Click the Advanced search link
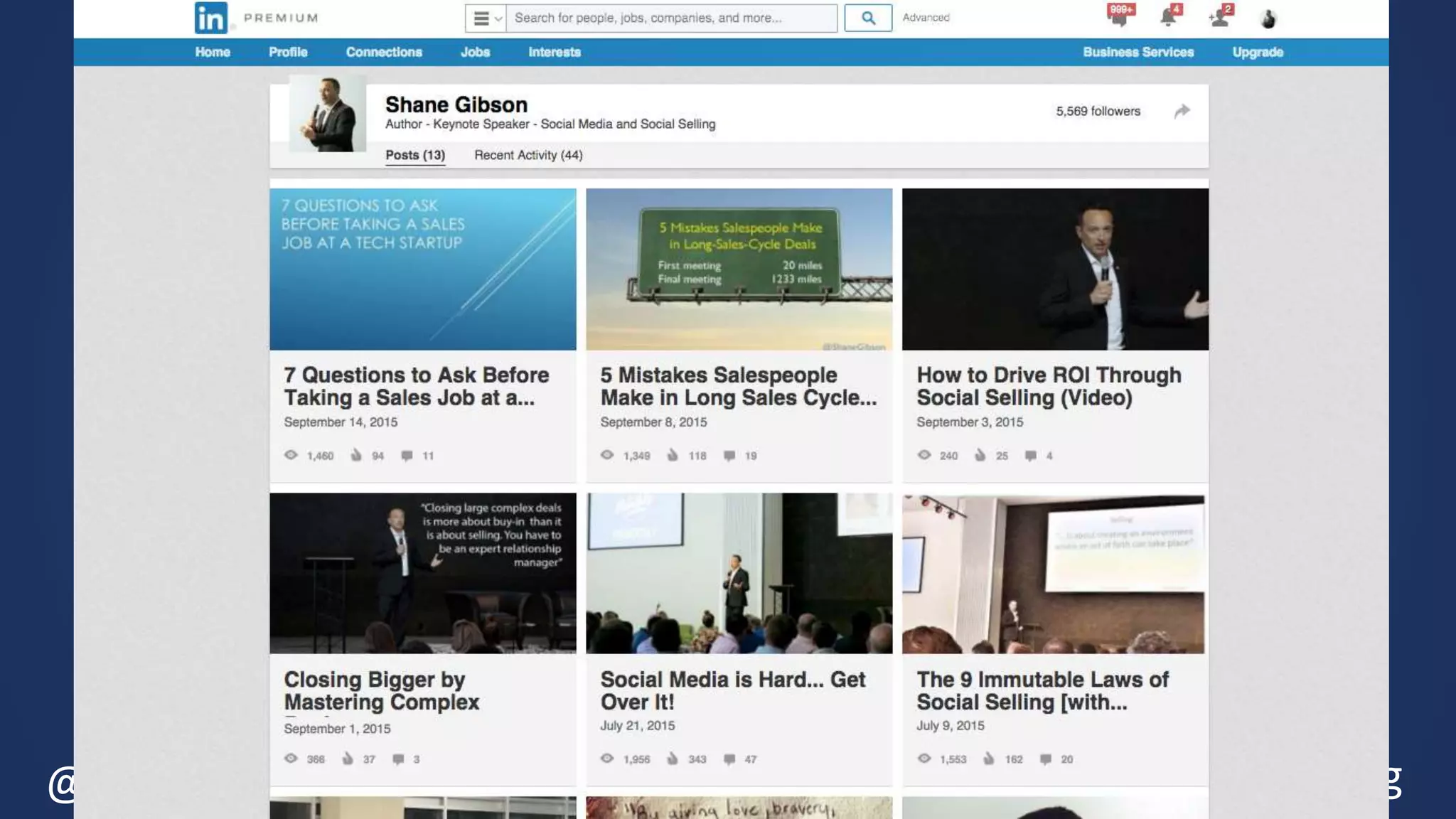The width and height of the screenshot is (1456, 819). (926, 18)
